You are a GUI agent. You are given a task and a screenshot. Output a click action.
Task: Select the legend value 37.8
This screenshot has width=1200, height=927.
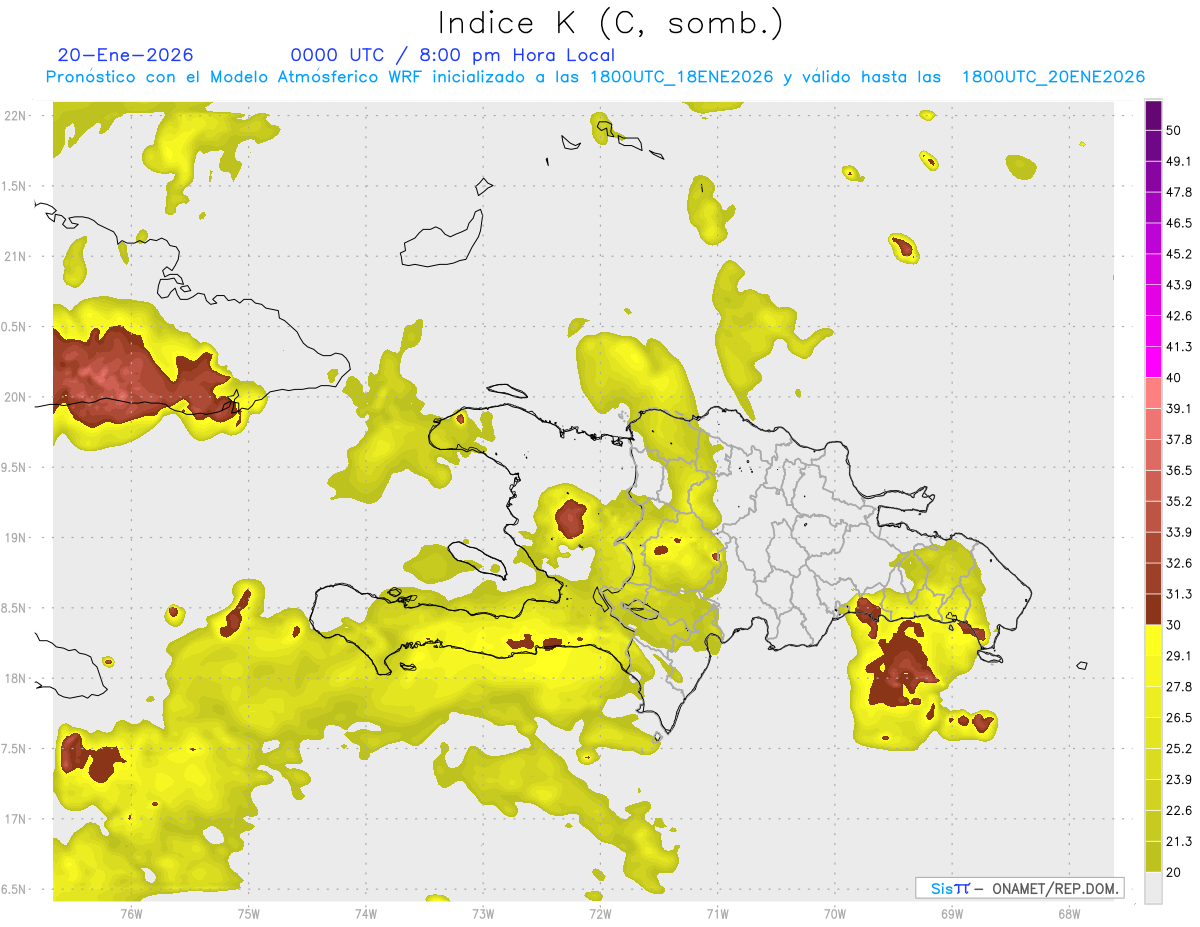point(1179,439)
